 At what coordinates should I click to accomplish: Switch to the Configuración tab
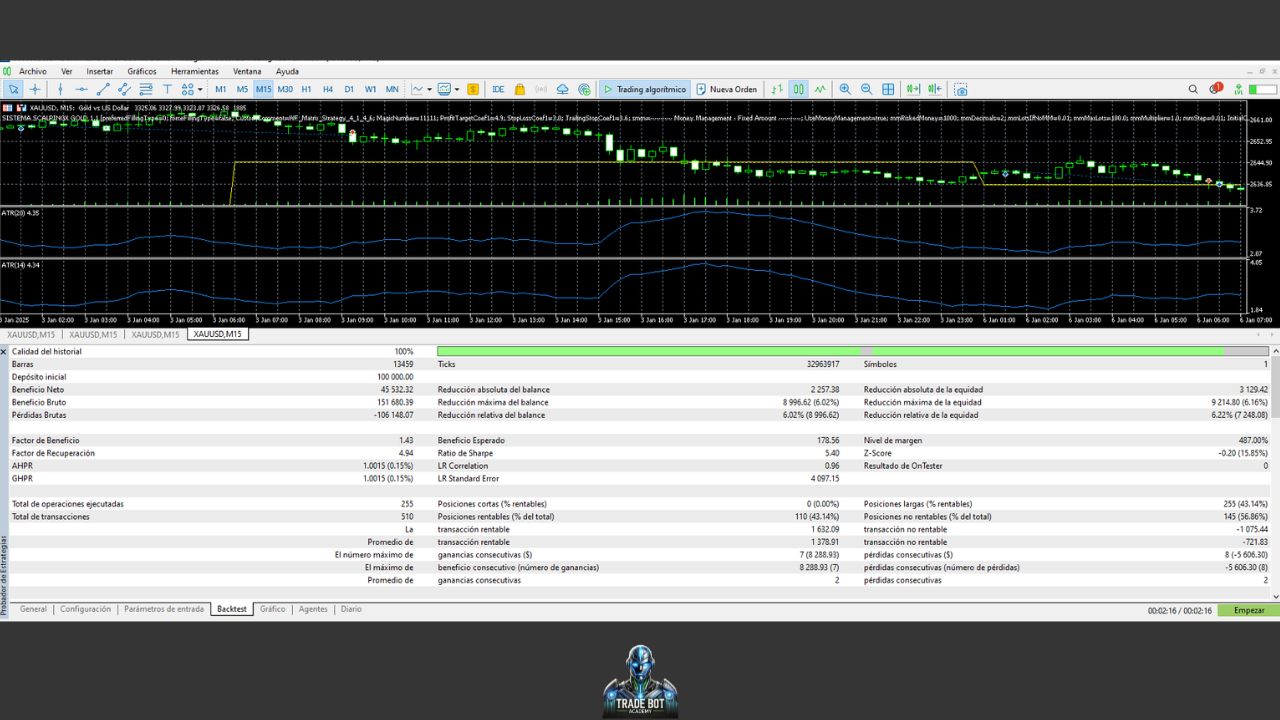point(85,609)
